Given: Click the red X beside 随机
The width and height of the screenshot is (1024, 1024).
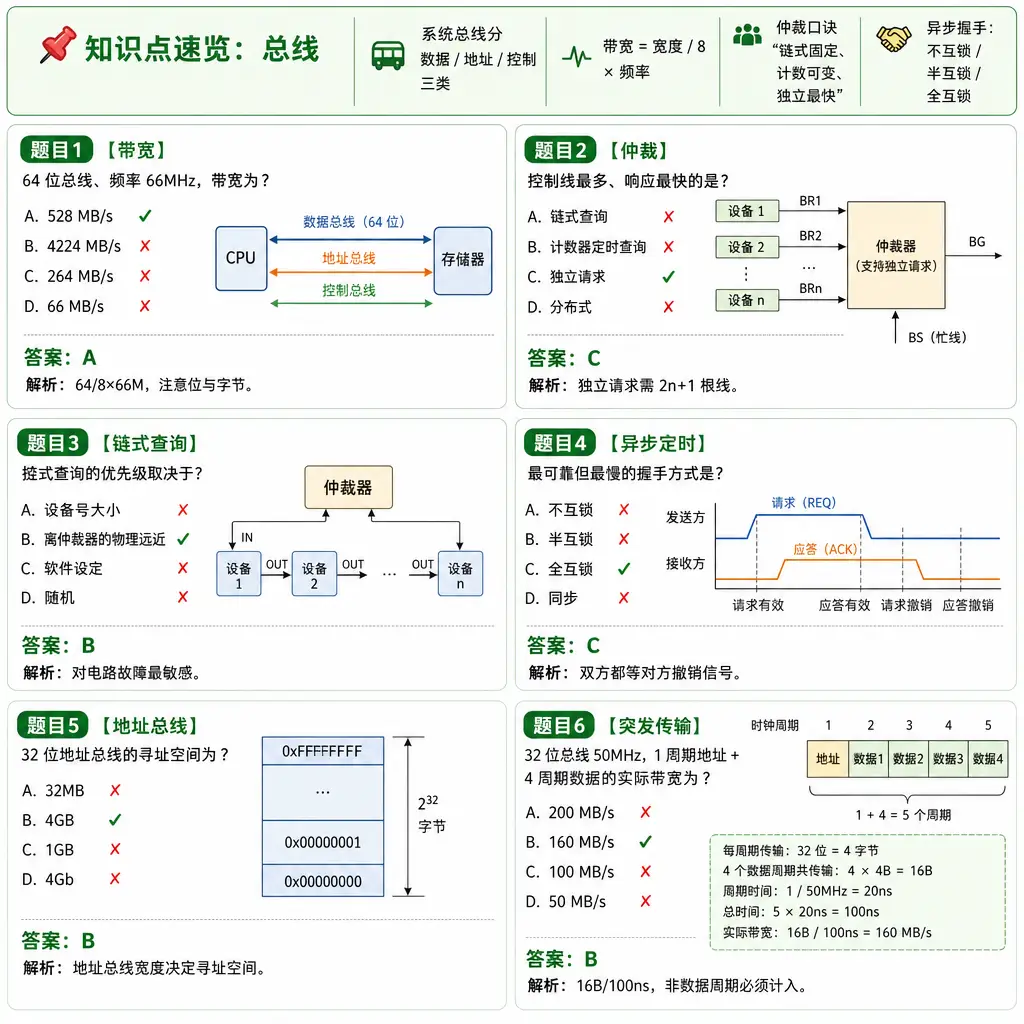Looking at the screenshot, I should 183,597.
